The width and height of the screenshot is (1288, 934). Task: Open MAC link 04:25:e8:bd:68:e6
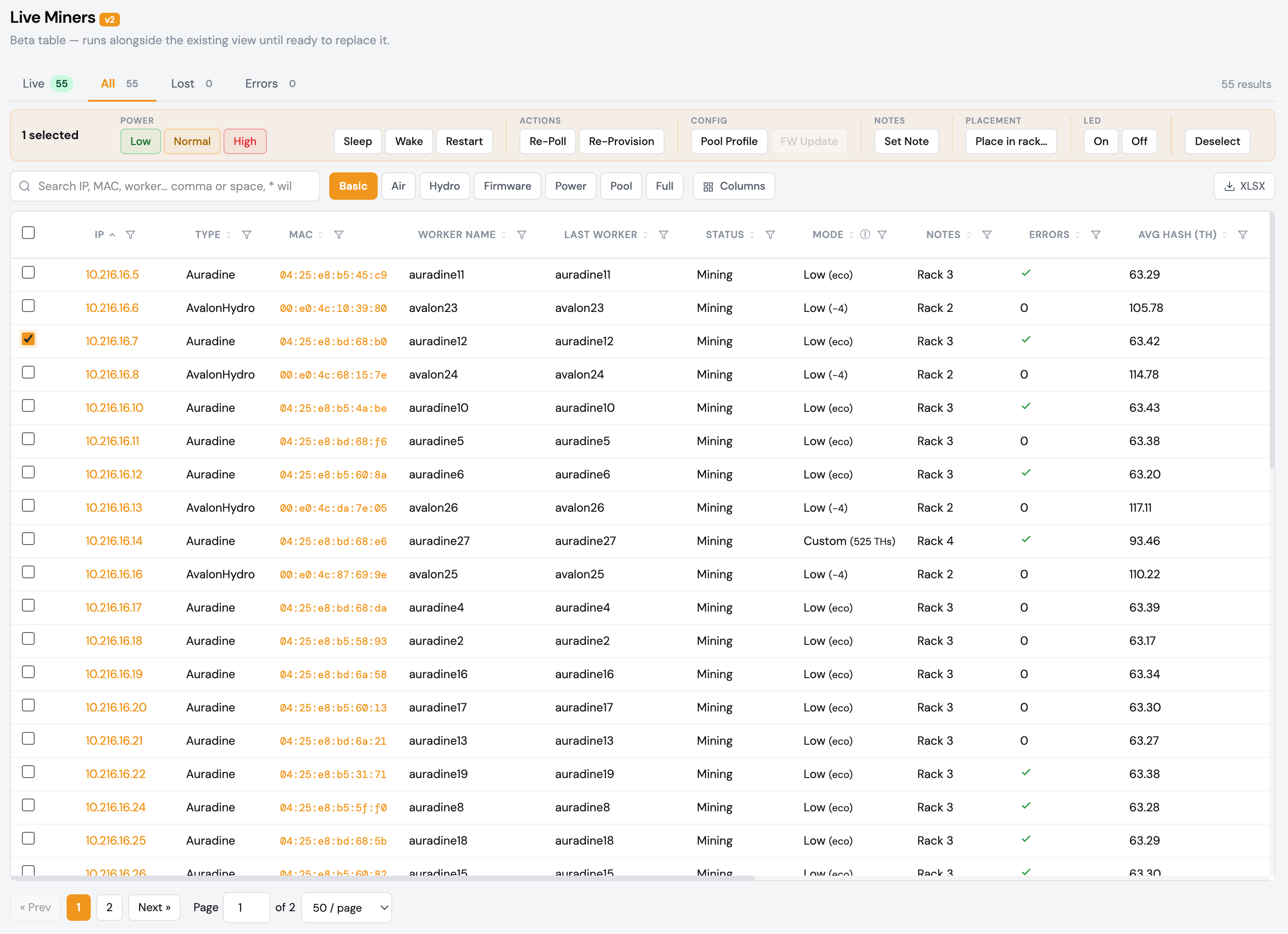point(333,541)
